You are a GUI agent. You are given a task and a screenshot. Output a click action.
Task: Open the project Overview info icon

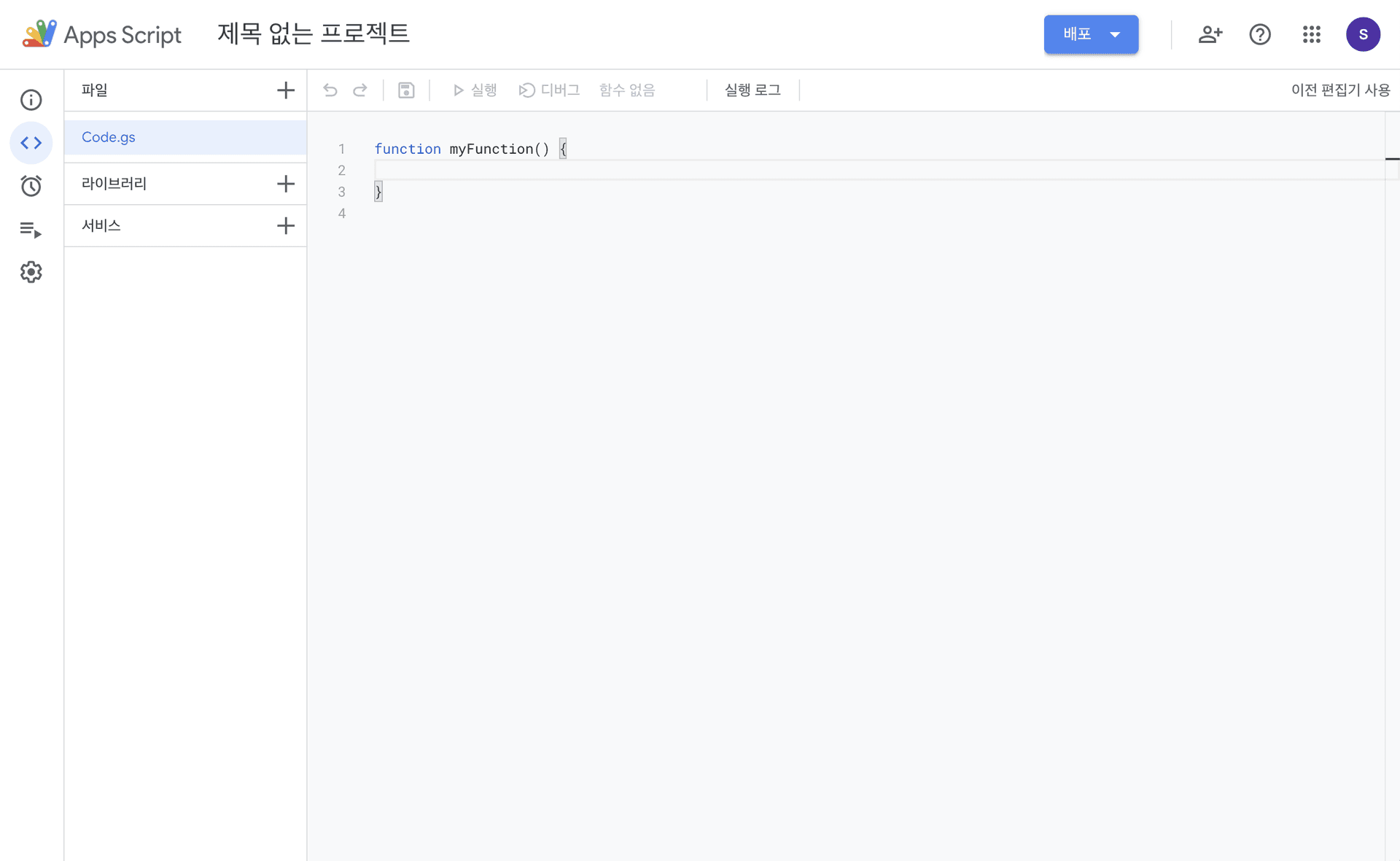tap(31, 100)
